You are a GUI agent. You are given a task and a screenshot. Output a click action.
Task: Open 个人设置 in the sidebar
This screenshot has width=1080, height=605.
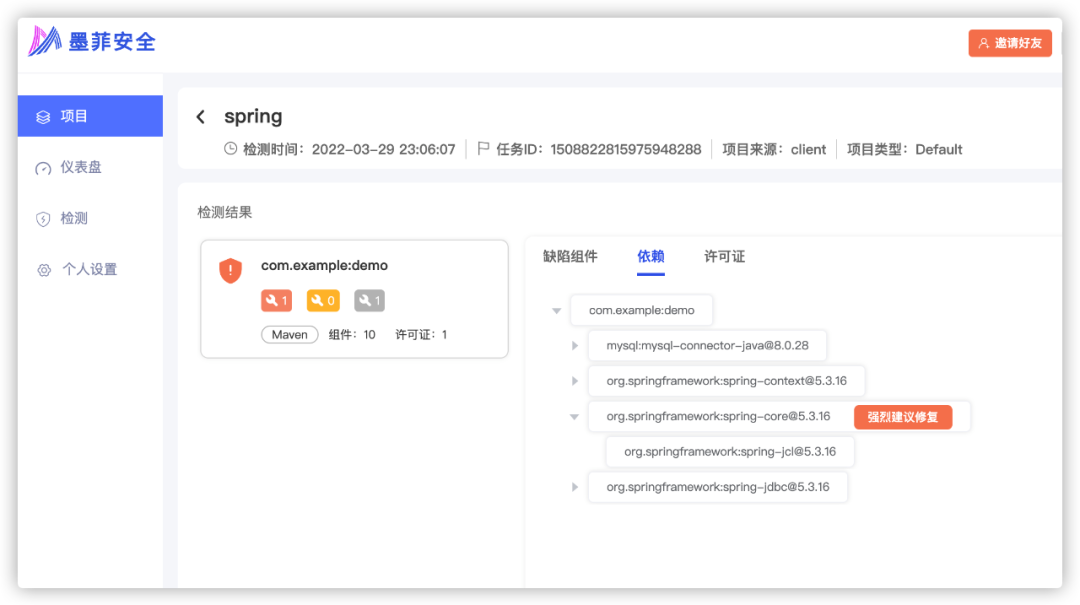pos(89,269)
